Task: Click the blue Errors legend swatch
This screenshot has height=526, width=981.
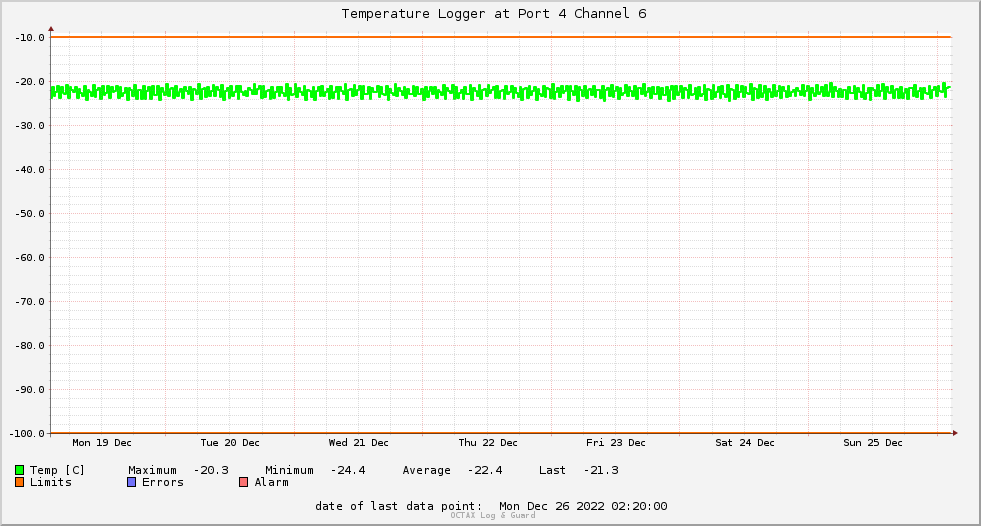Action: [131, 482]
